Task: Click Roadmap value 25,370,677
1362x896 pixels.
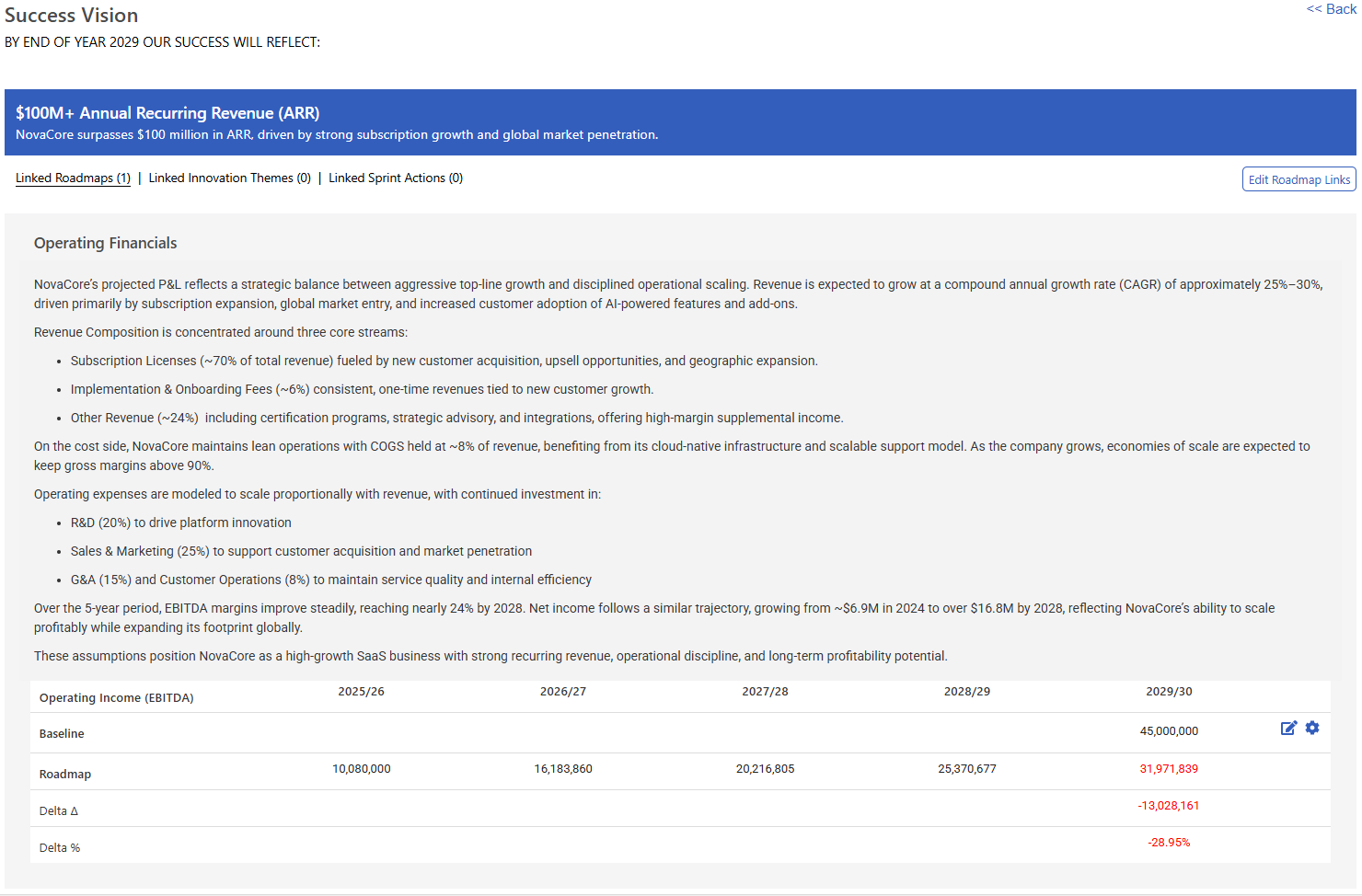Action: [966, 769]
